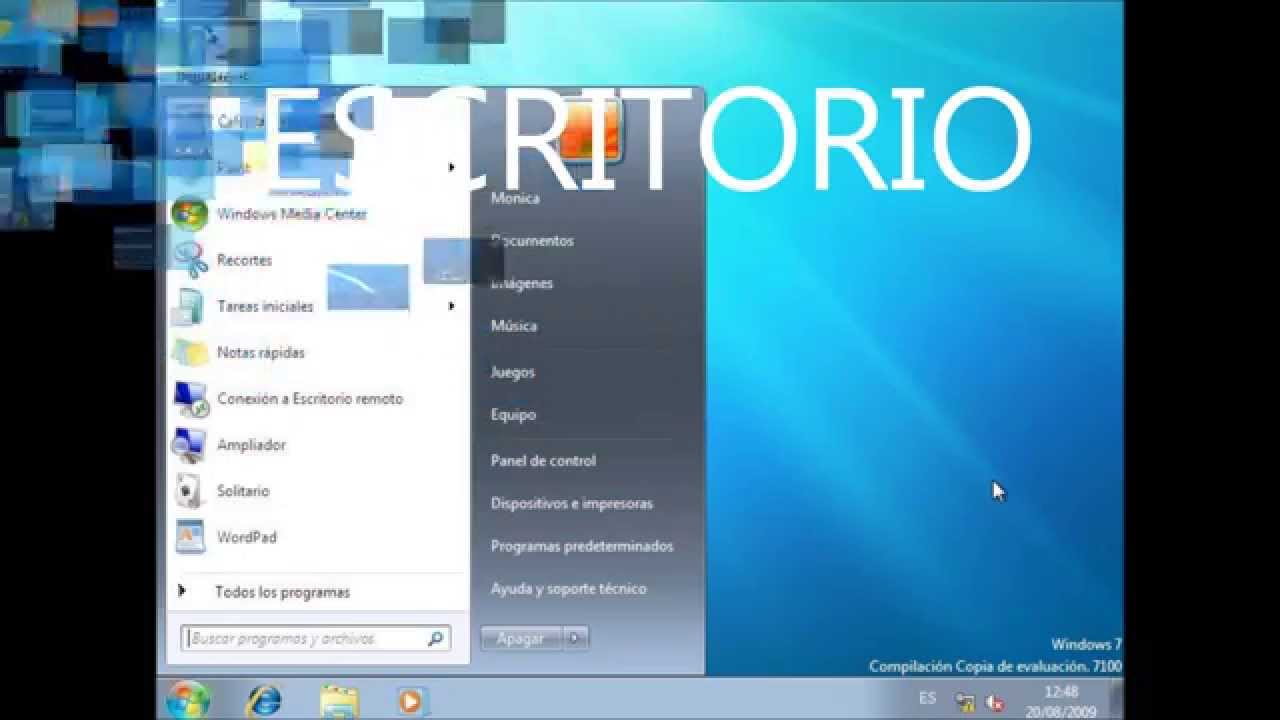Open the shutdown options arrow next to Apagar
Image resolution: width=1280 pixels, height=720 pixels.
coord(576,638)
